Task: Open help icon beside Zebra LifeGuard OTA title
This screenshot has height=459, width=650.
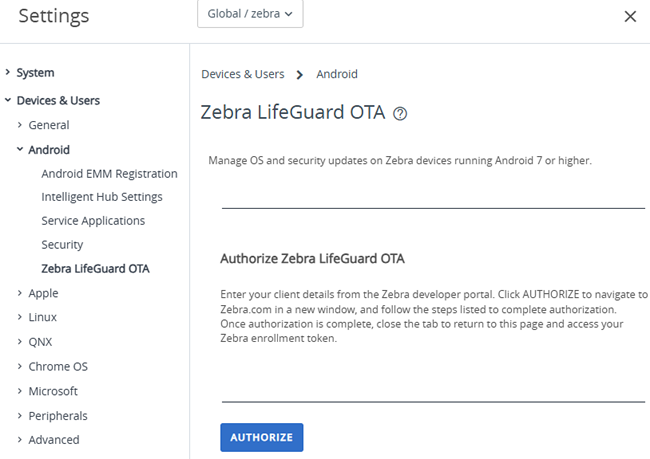Action: pos(400,114)
